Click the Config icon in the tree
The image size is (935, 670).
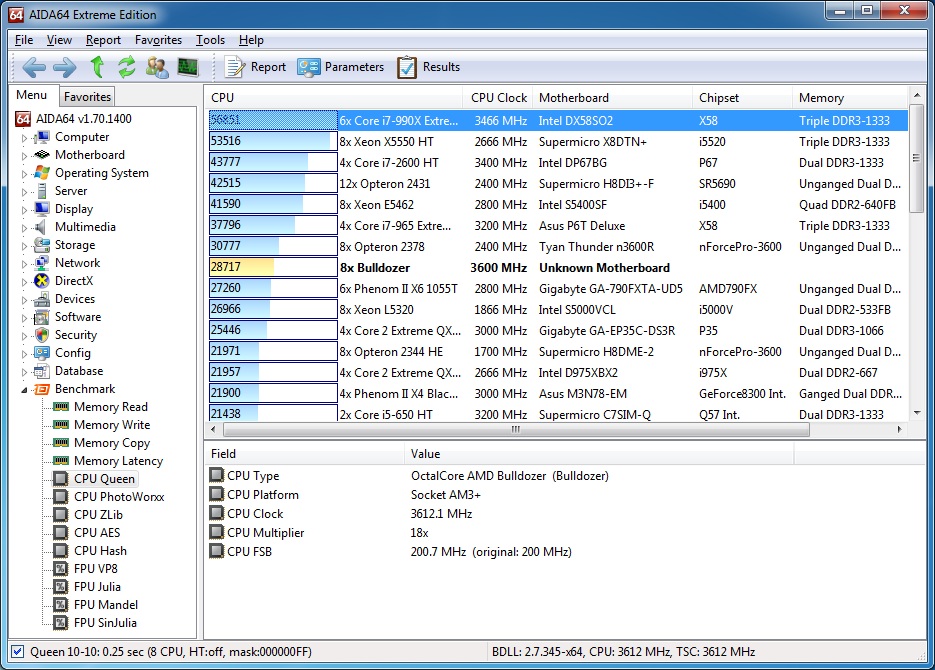42,353
